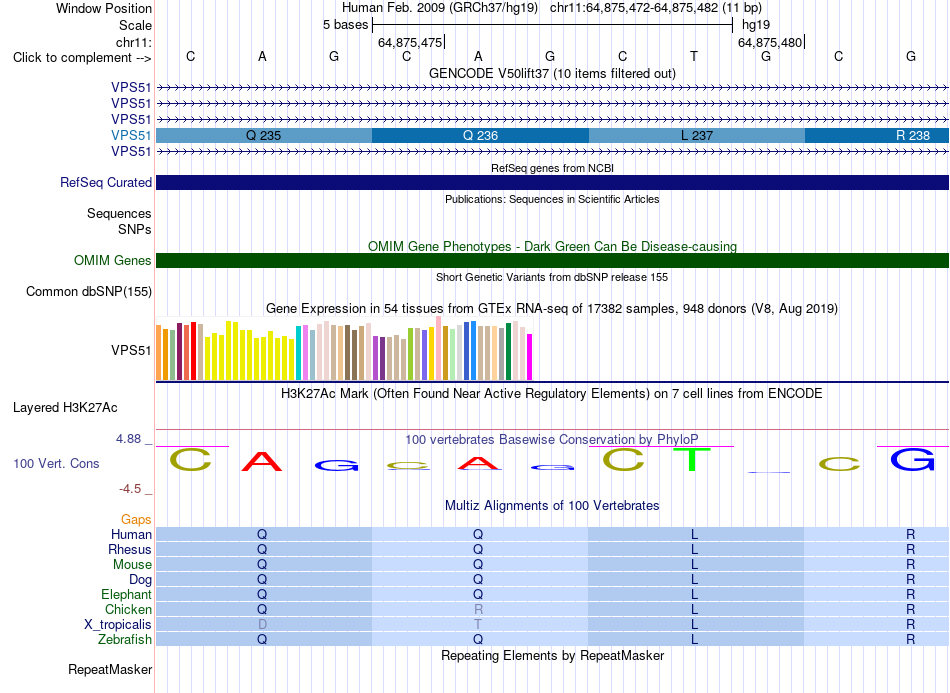Select the R 238 codon block
The image size is (950, 693).
pyautogui.click(x=877, y=136)
